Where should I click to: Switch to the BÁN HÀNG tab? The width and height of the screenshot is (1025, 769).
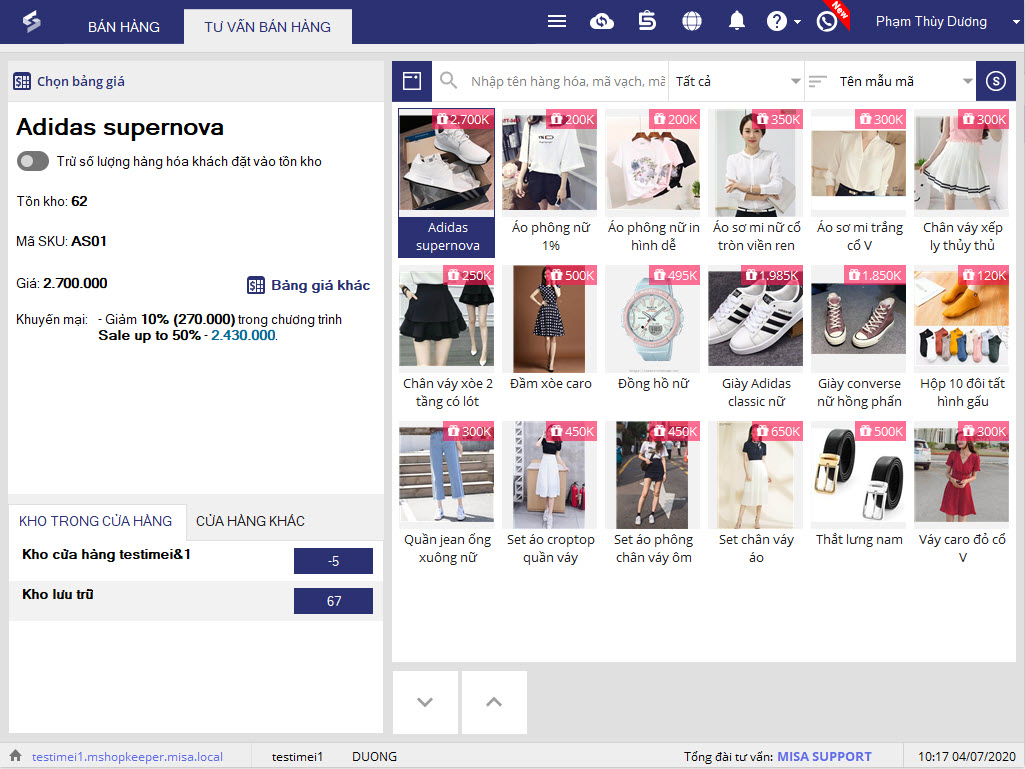(x=124, y=27)
